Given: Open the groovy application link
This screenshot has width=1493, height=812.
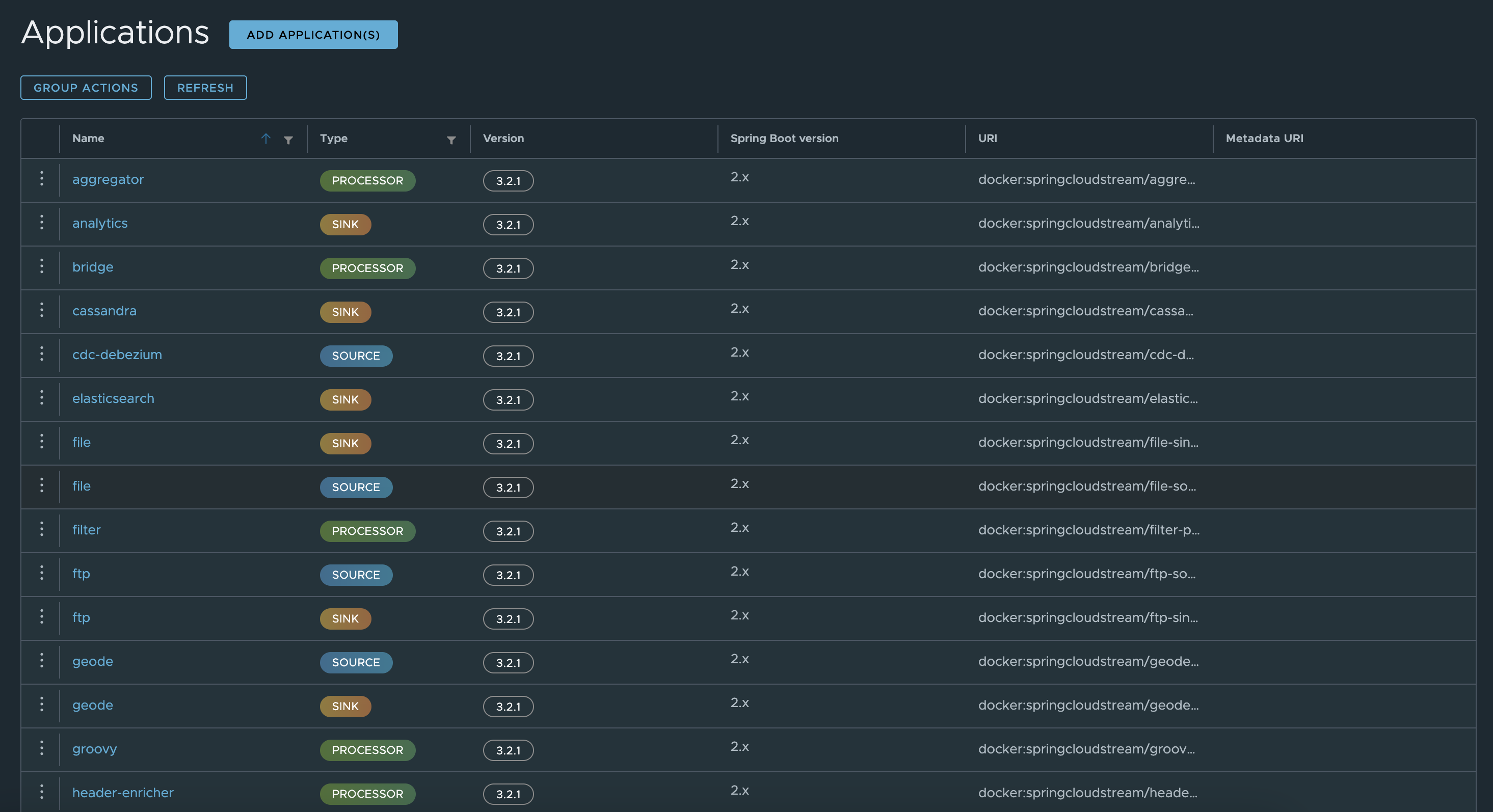Looking at the screenshot, I should click(94, 749).
